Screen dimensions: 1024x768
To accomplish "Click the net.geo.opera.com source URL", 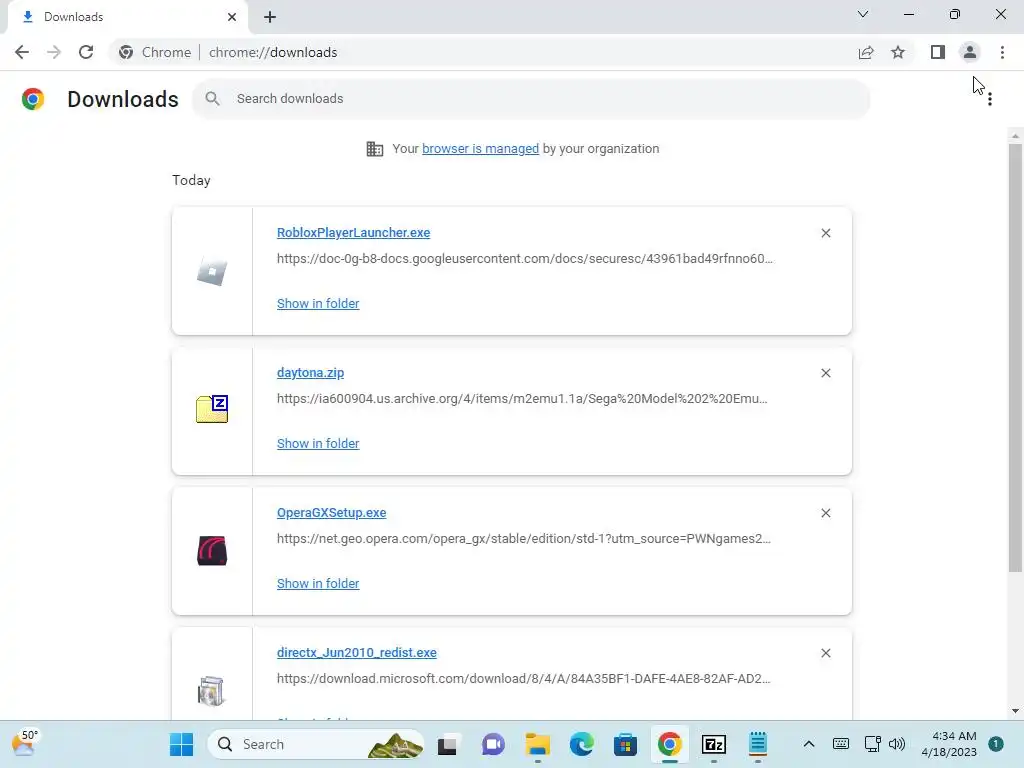I will [524, 539].
